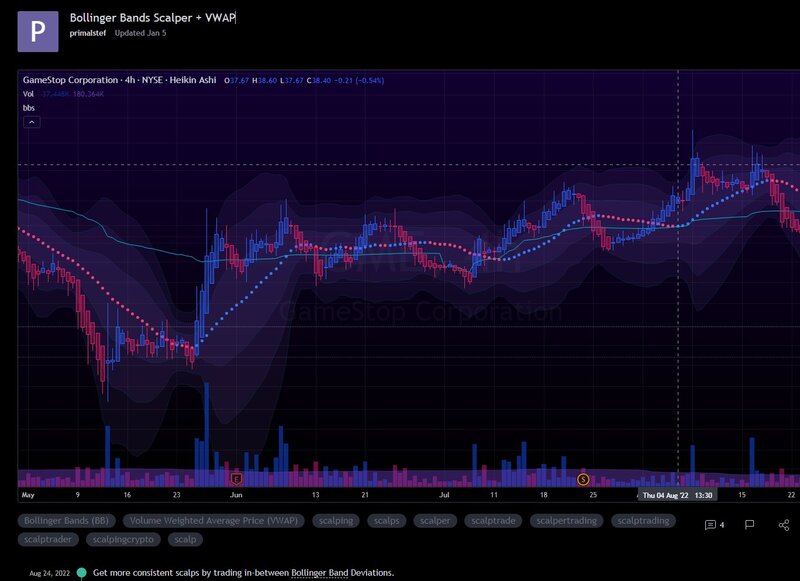Click the Updated Jan 5 text

click(x=140, y=33)
